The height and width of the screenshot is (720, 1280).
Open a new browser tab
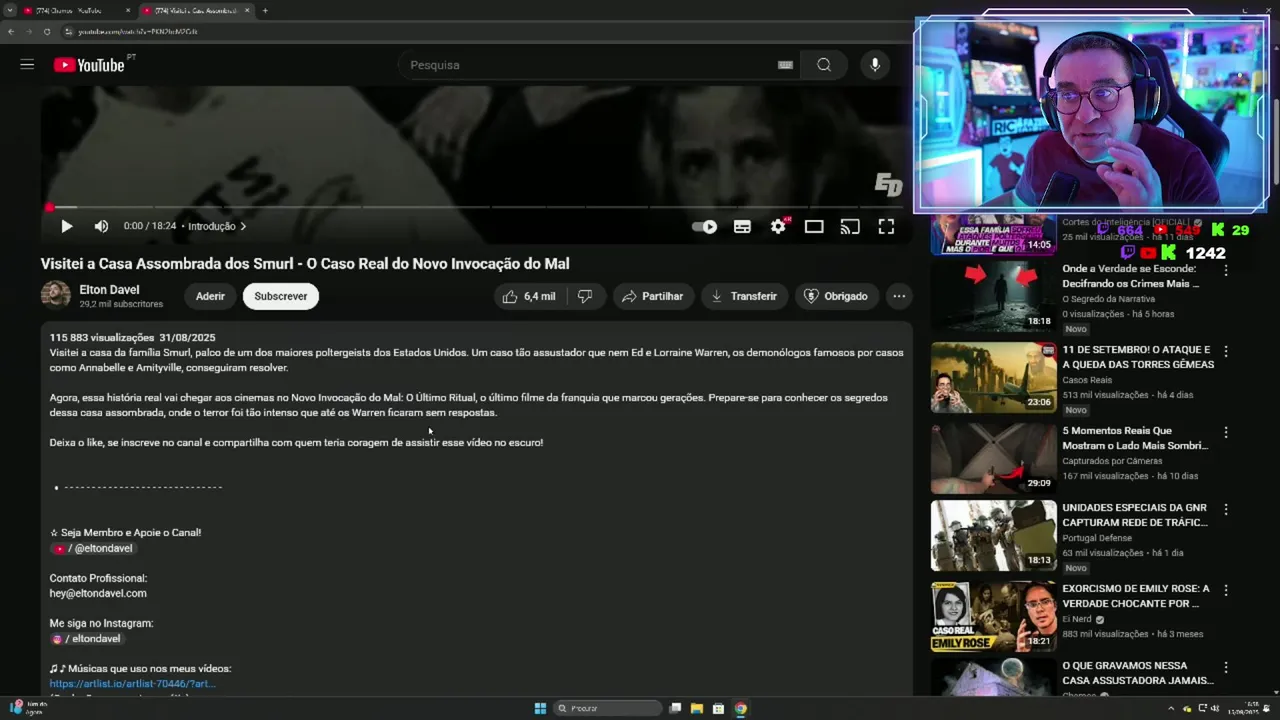pos(265,10)
